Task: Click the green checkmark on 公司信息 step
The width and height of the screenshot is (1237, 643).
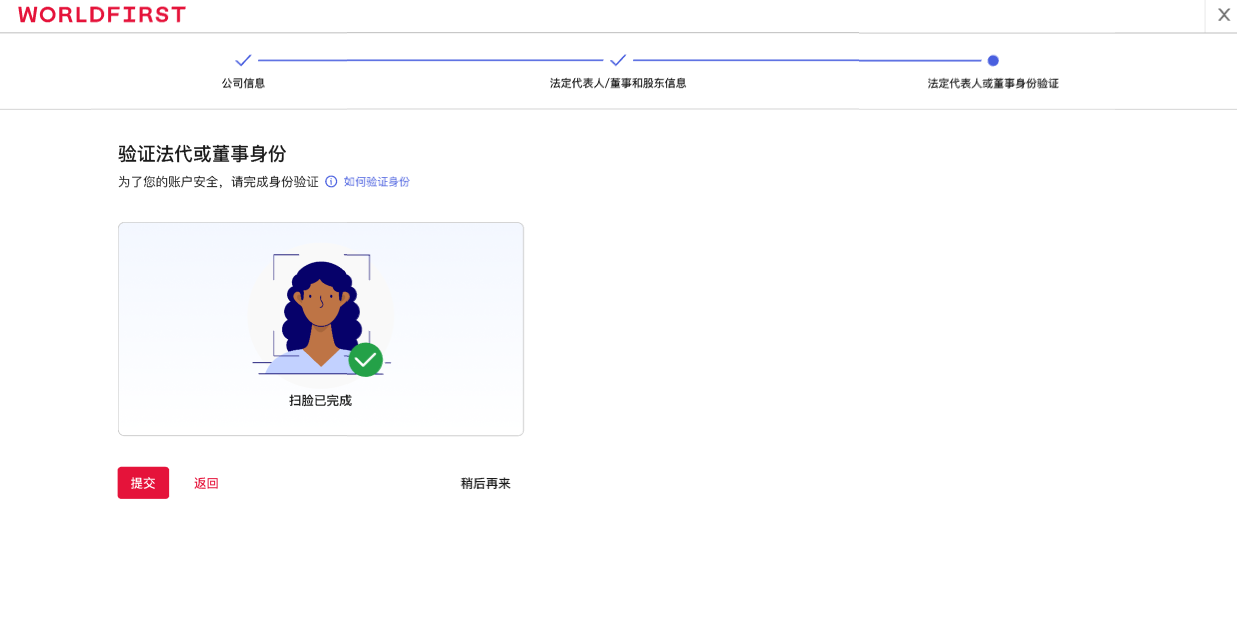Action: 243,60
